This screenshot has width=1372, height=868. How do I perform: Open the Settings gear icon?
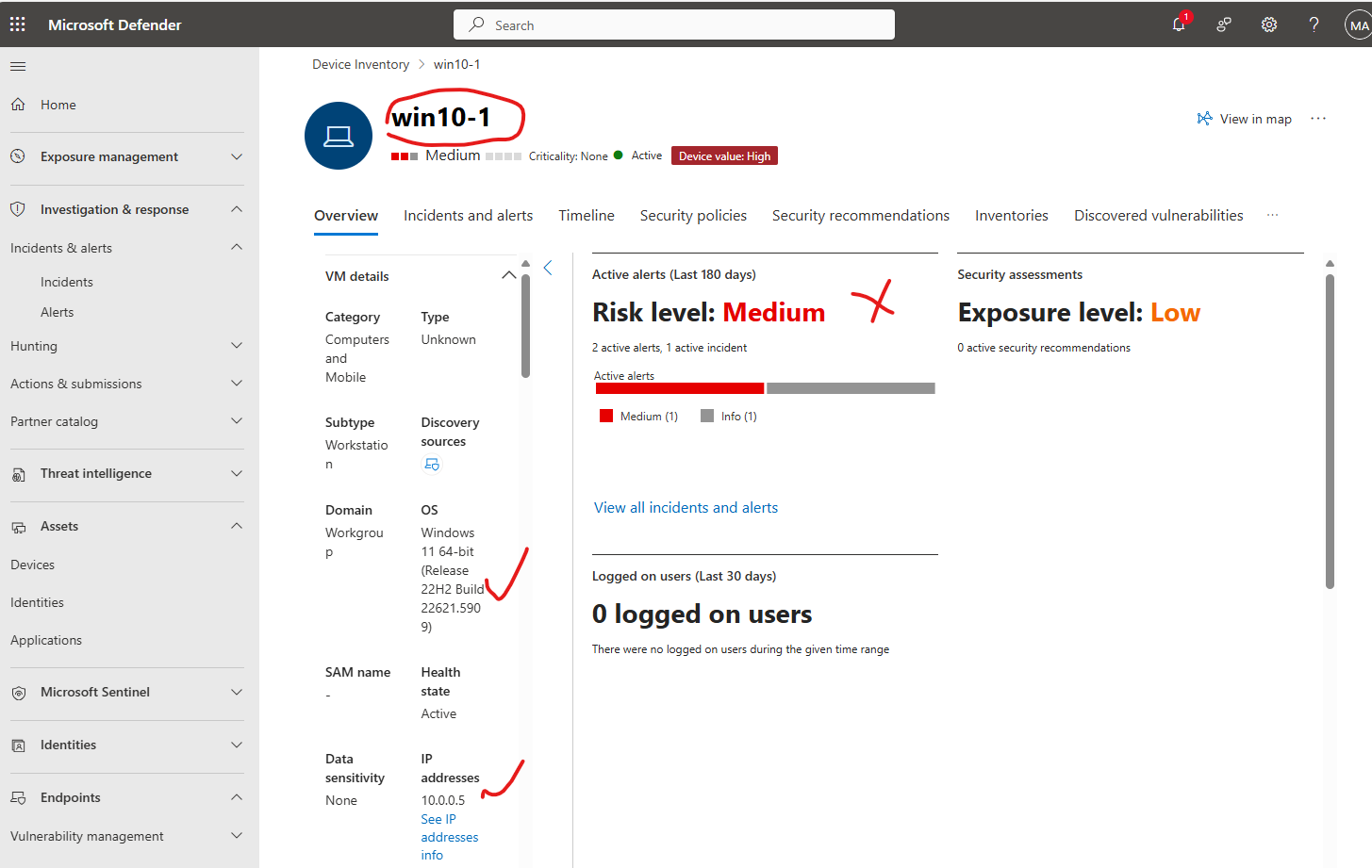[x=1269, y=25]
